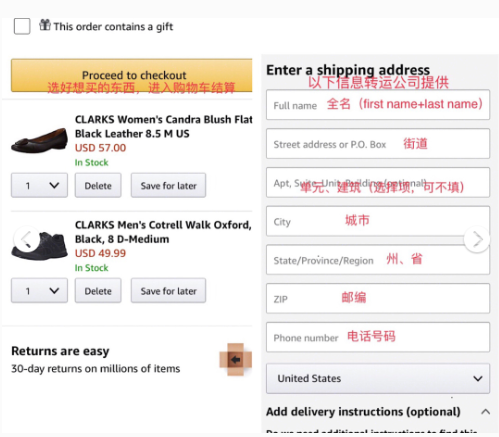Click the gift box icon
Image resolution: width=499 pixels, height=437 pixels.
[45, 25]
